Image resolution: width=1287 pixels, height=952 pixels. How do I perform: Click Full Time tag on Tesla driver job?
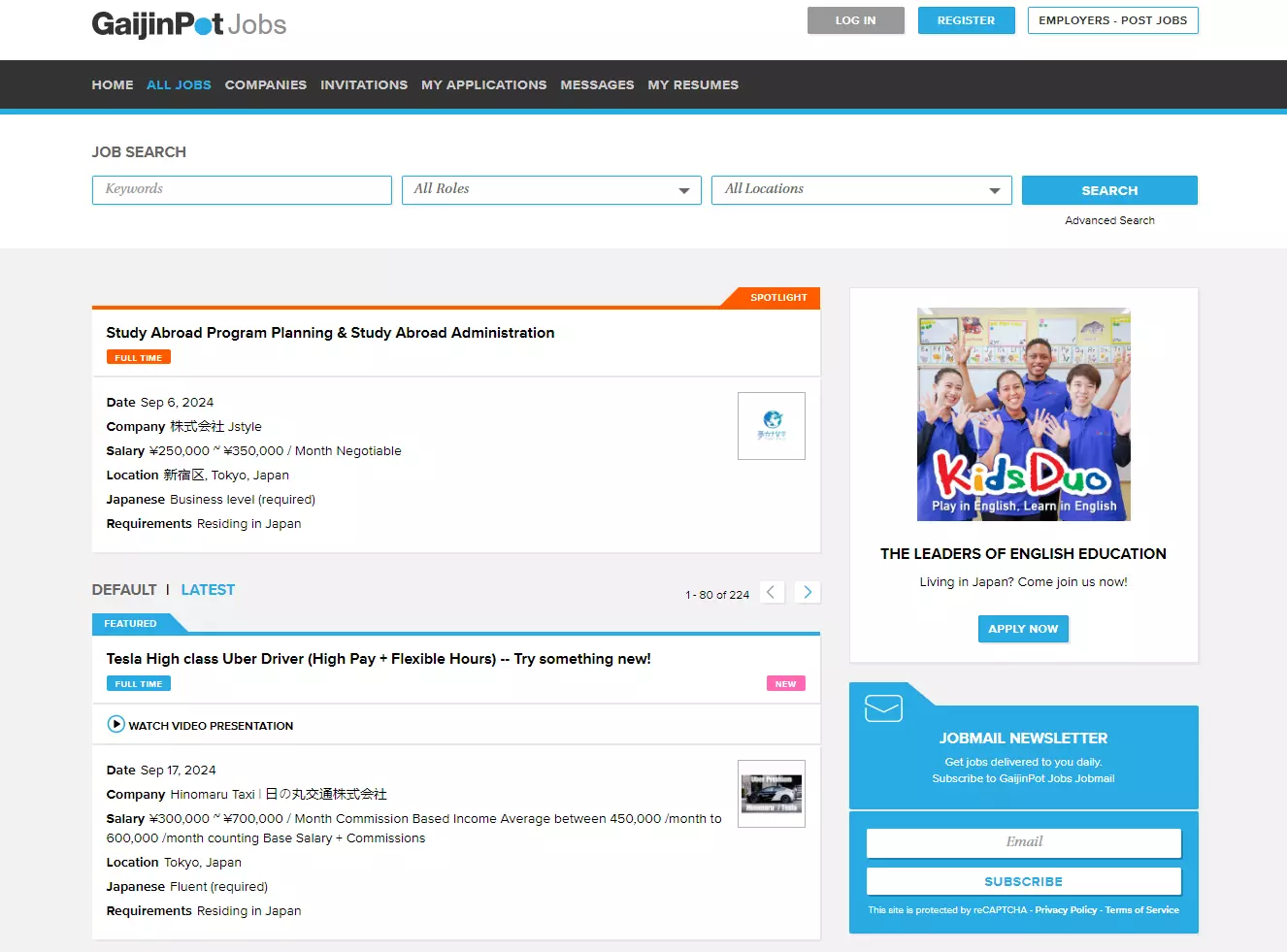pyautogui.click(x=139, y=684)
